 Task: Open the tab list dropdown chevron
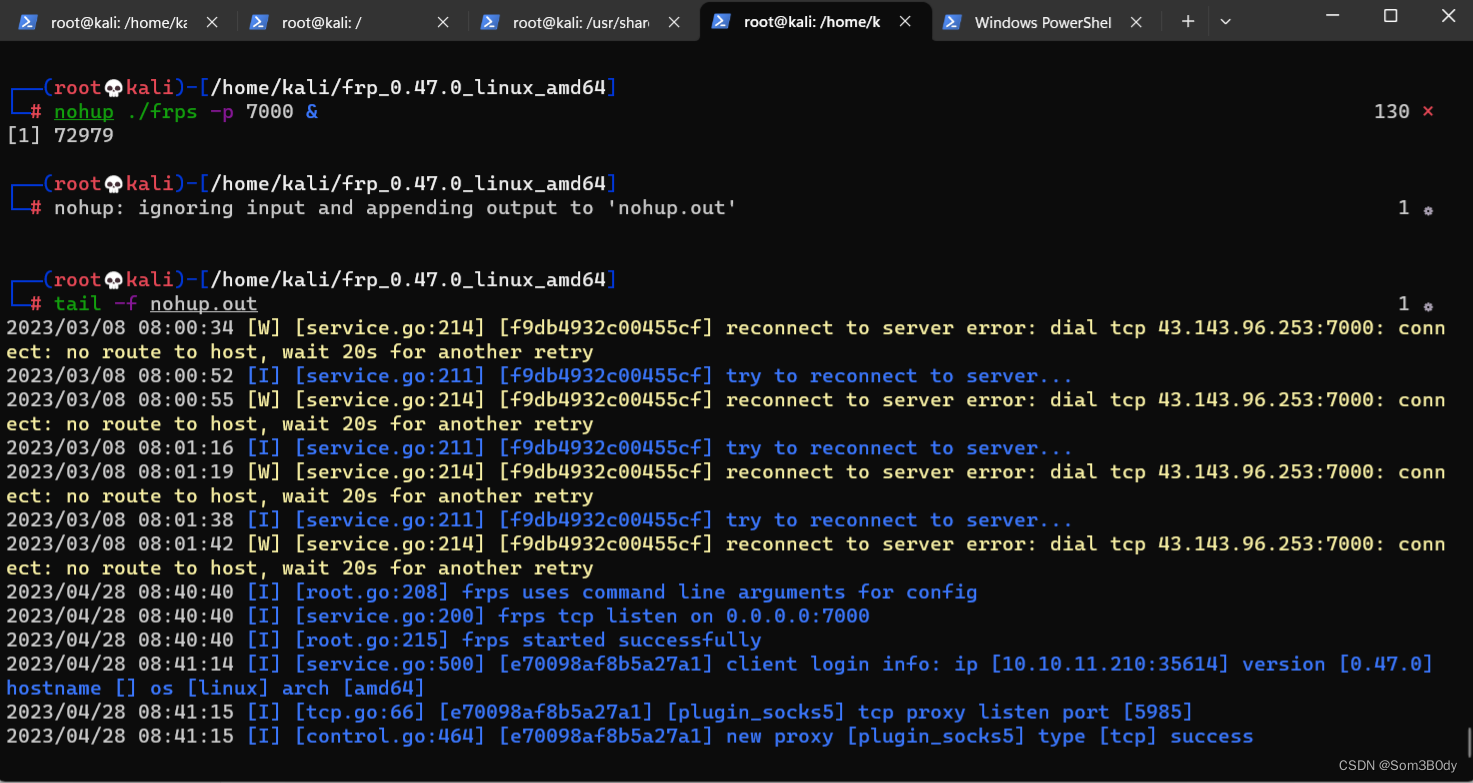click(x=1225, y=21)
